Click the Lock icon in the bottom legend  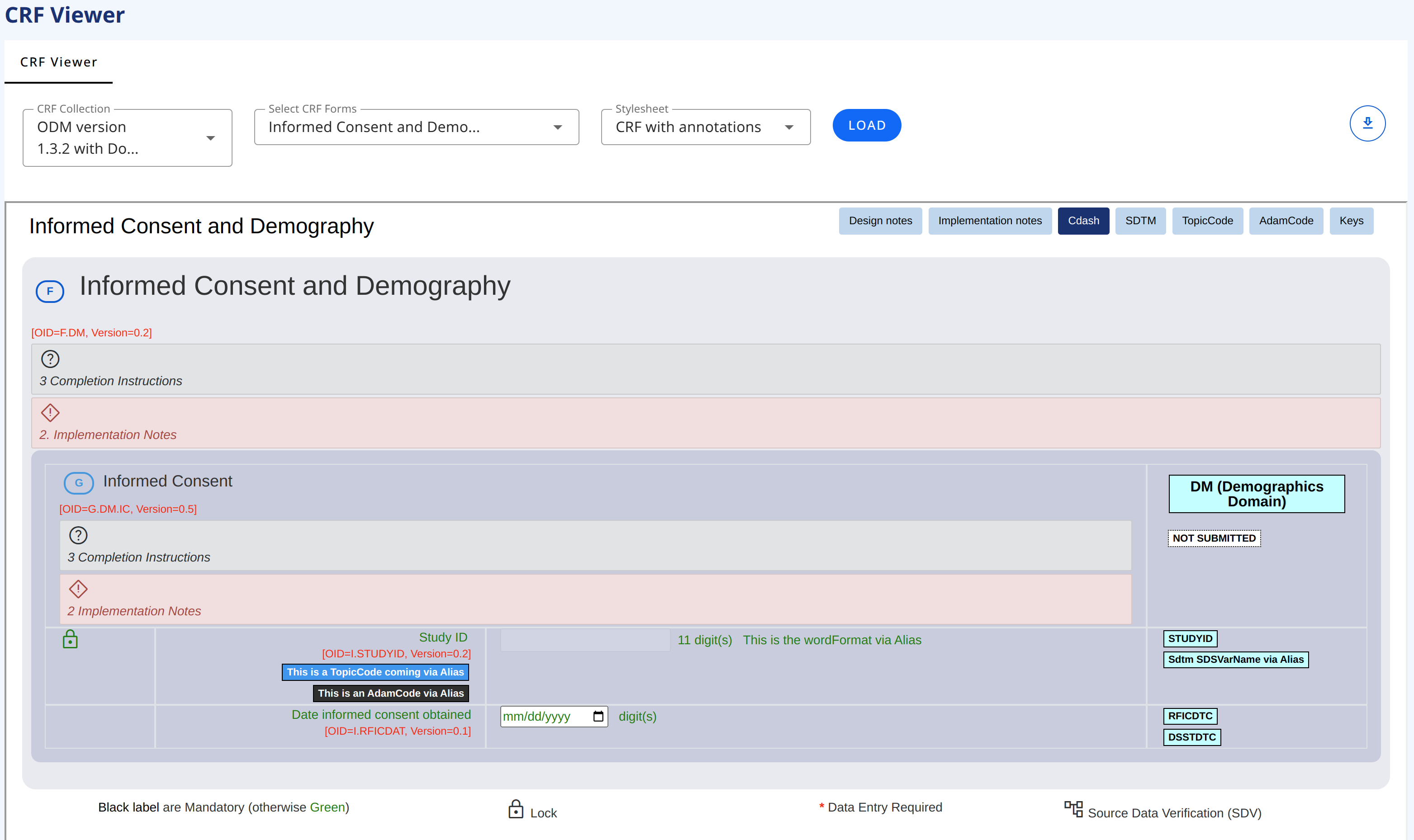click(516, 809)
